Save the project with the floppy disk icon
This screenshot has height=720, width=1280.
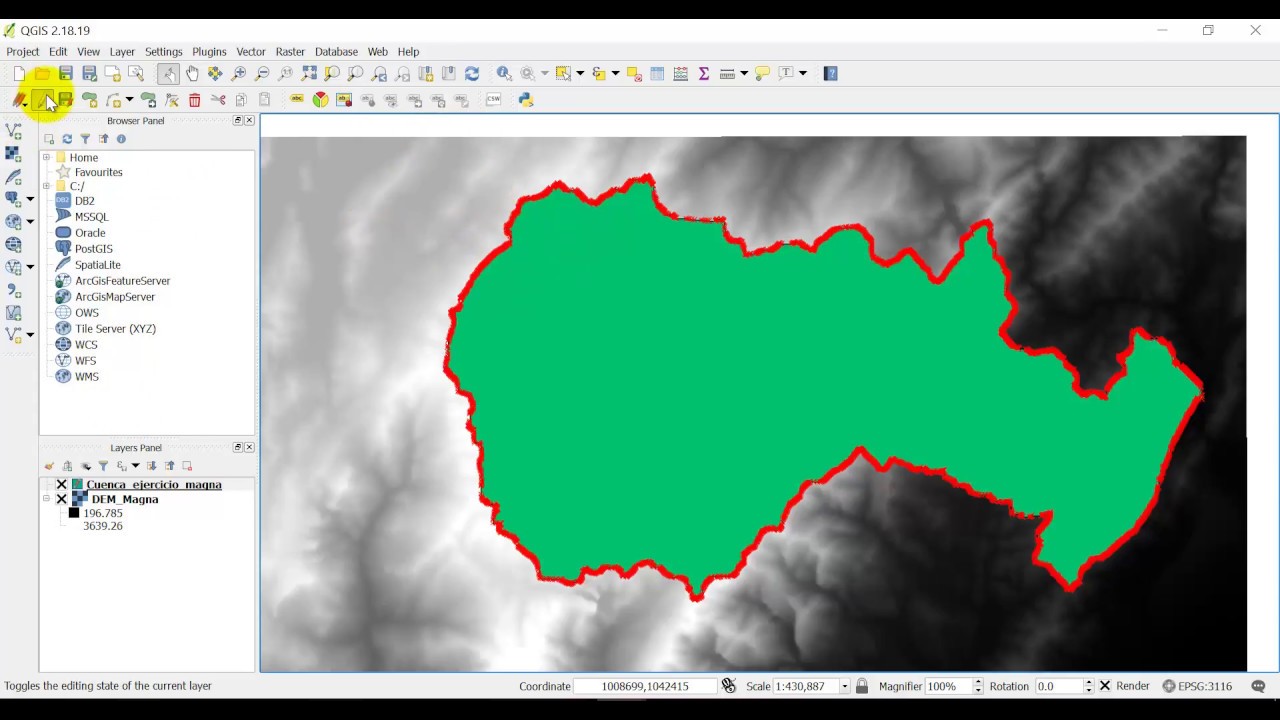pos(66,74)
